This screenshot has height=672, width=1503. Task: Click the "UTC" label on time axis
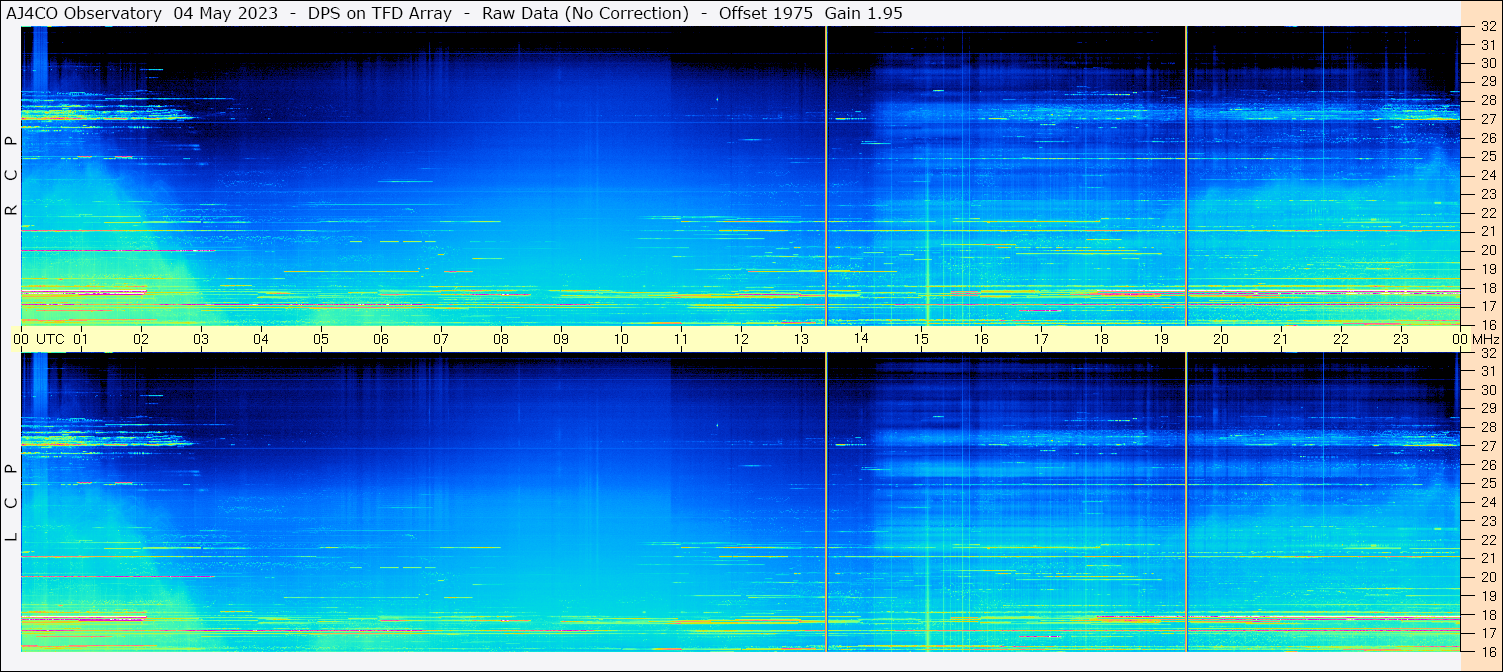click(50, 339)
